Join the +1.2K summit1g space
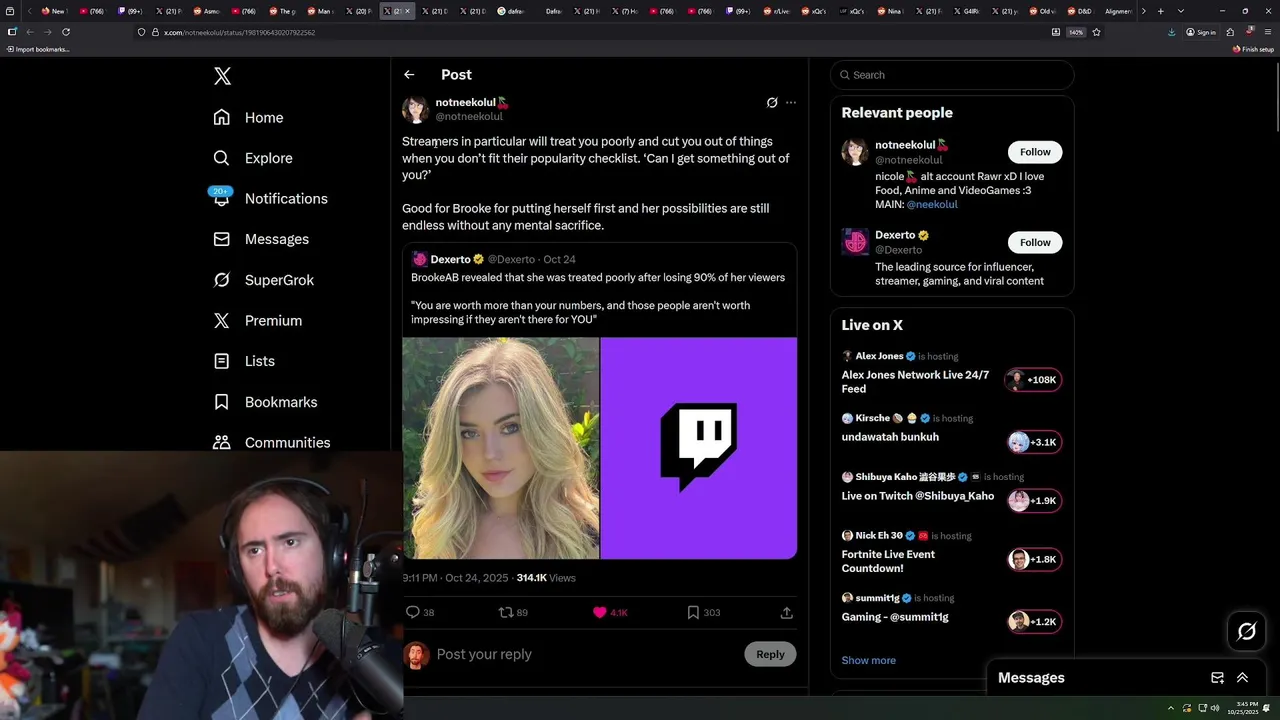Image resolution: width=1280 pixels, height=720 pixels. tap(1033, 621)
